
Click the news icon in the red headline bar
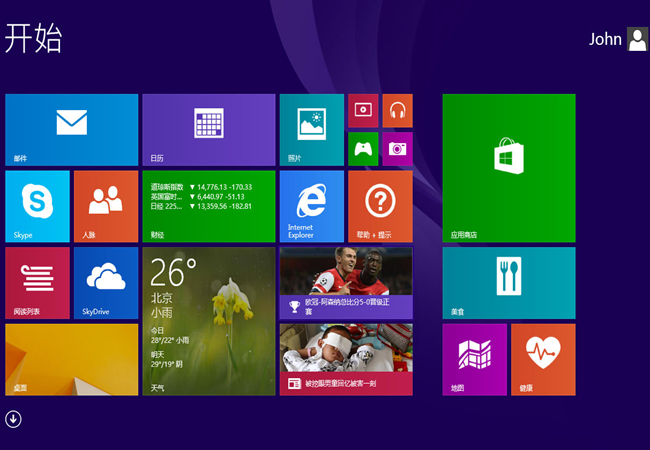pos(295,384)
